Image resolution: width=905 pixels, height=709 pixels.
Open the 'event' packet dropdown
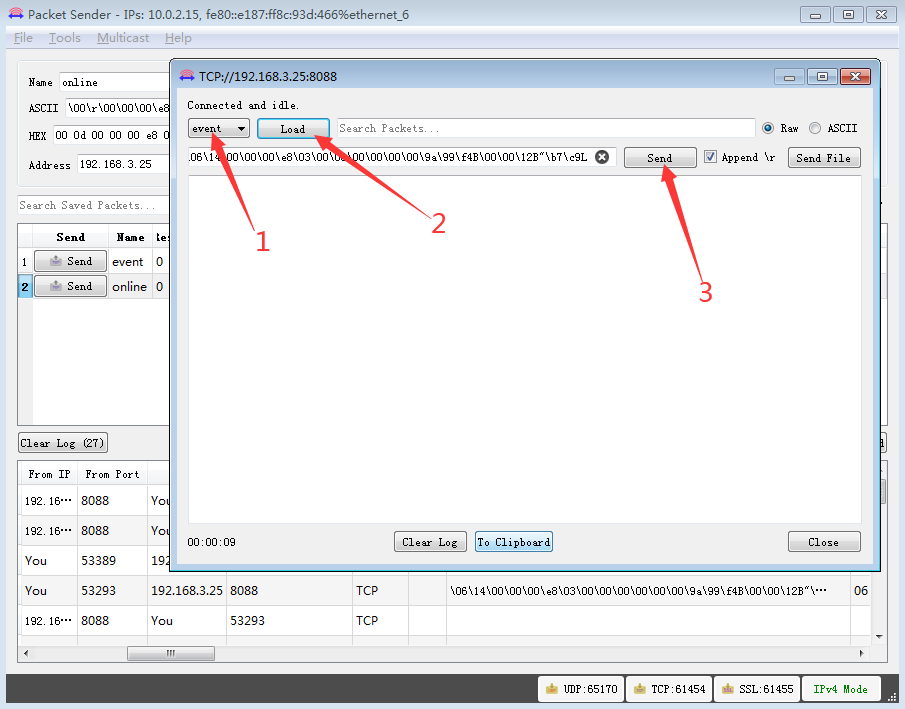220,129
